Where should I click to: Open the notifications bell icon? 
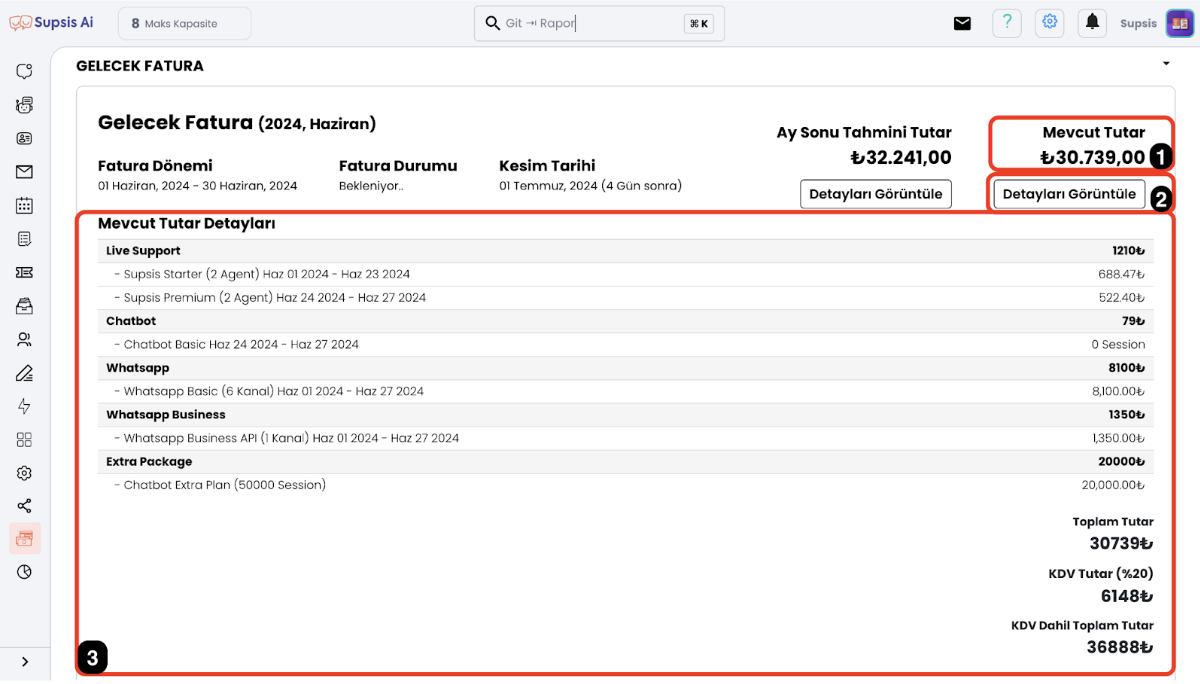click(x=1092, y=23)
